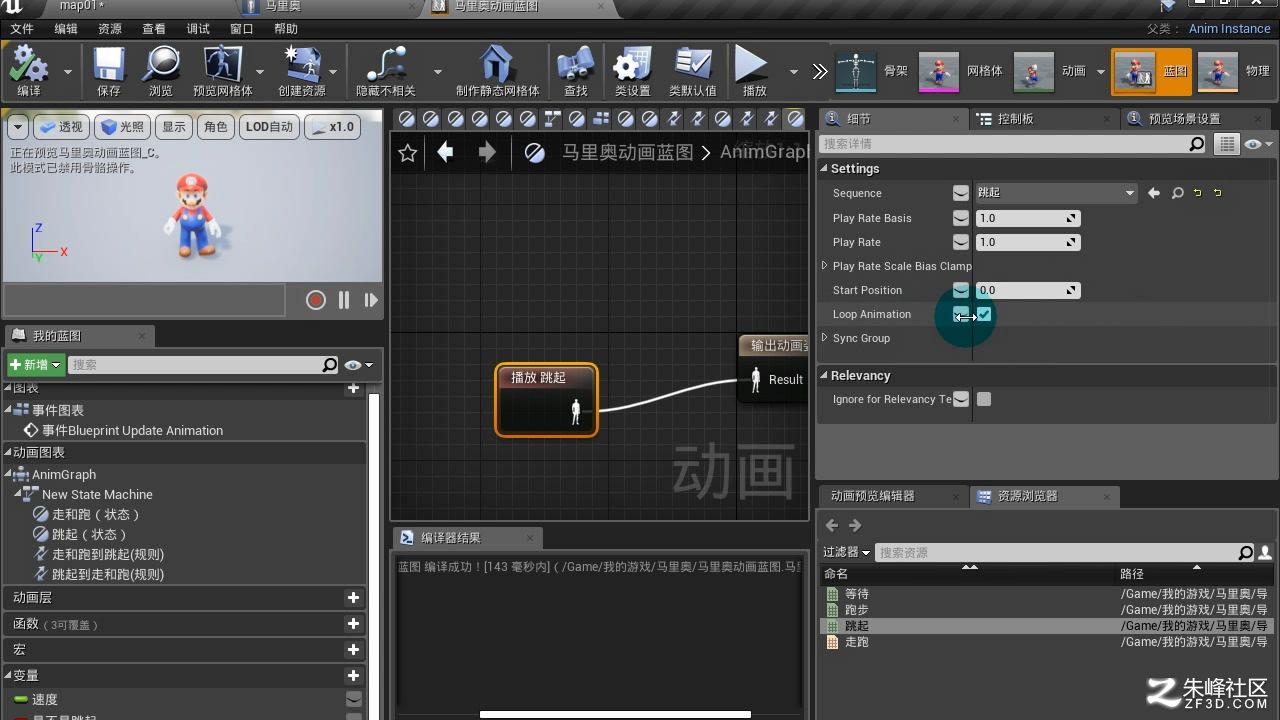Click the Play (播放) toolbar button
Screen dimensions: 1280x720
[752, 71]
